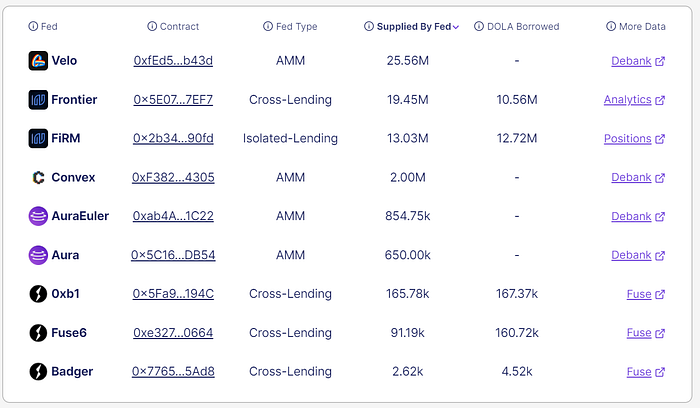Open Fuse link for Fuse6 row
The height and width of the screenshot is (408, 700).
pyautogui.click(x=639, y=333)
